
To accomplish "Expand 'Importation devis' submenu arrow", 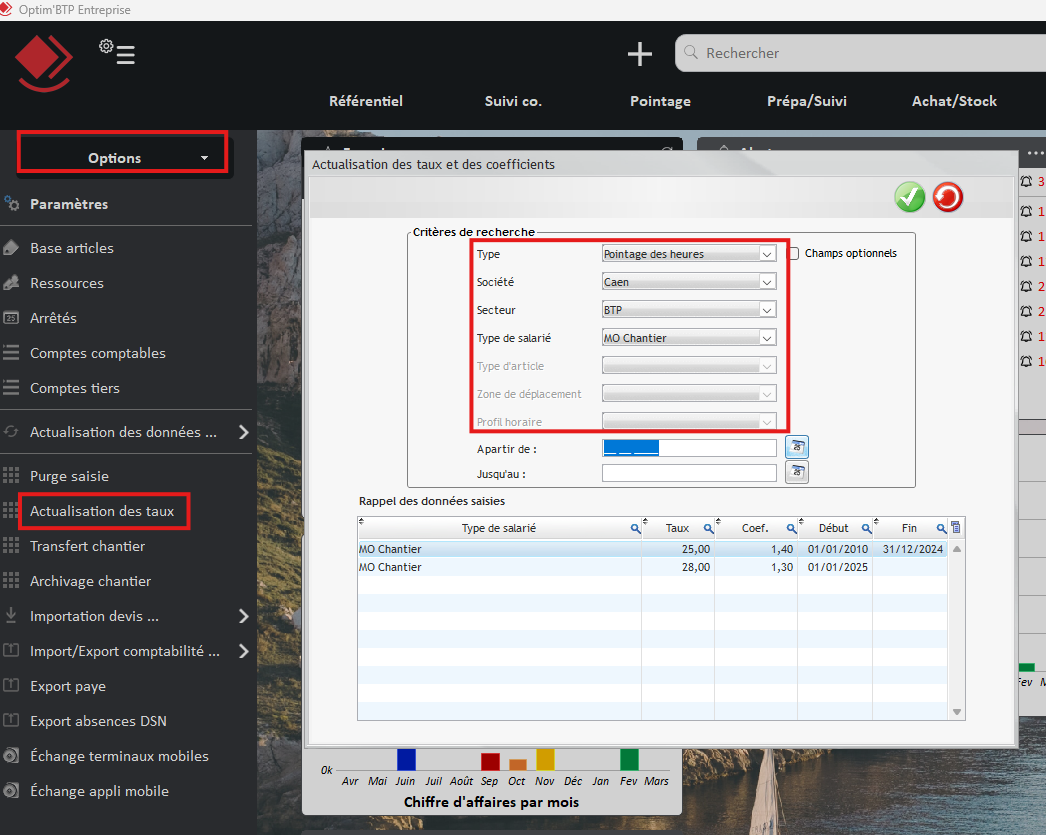I will pyautogui.click(x=243, y=616).
